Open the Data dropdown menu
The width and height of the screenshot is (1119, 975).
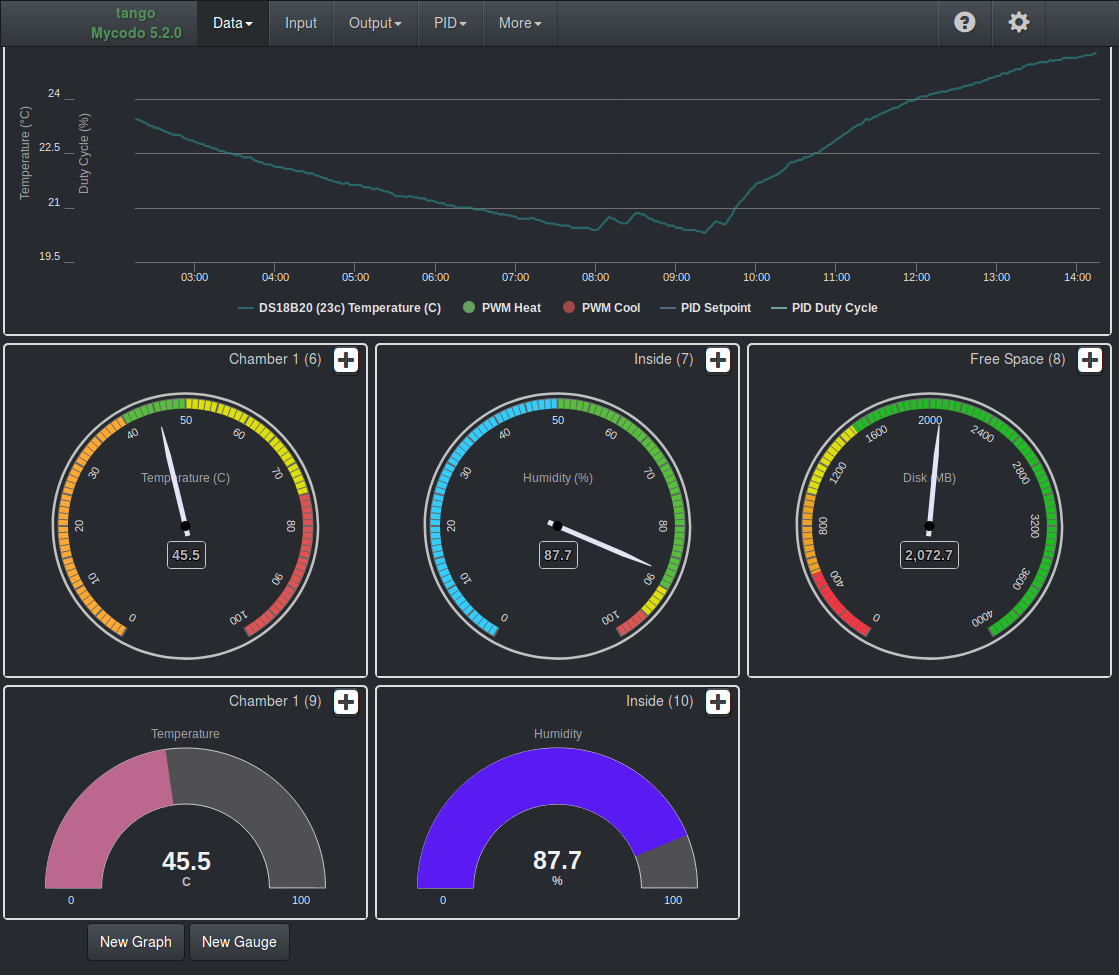232,22
